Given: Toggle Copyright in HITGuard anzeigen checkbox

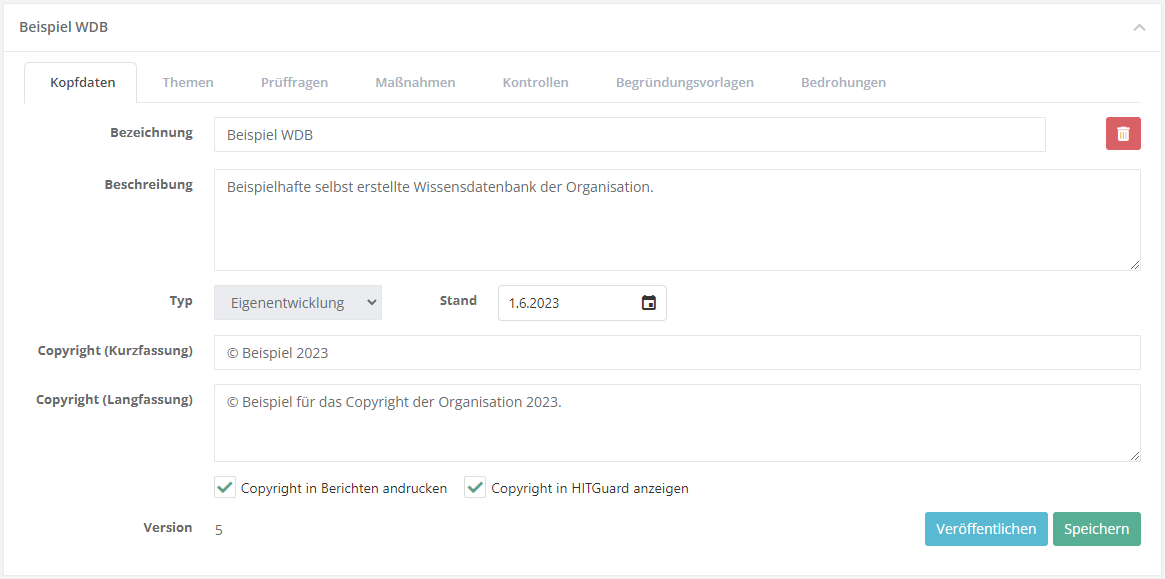Looking at the screenshot, I should tap(475, 488).
